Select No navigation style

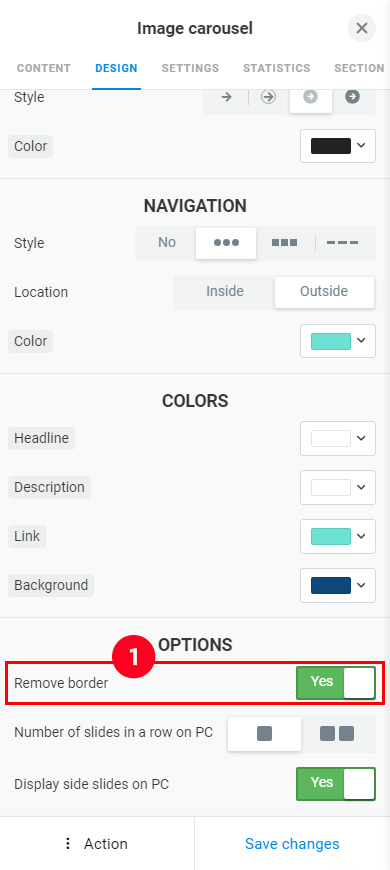[166, 242]
